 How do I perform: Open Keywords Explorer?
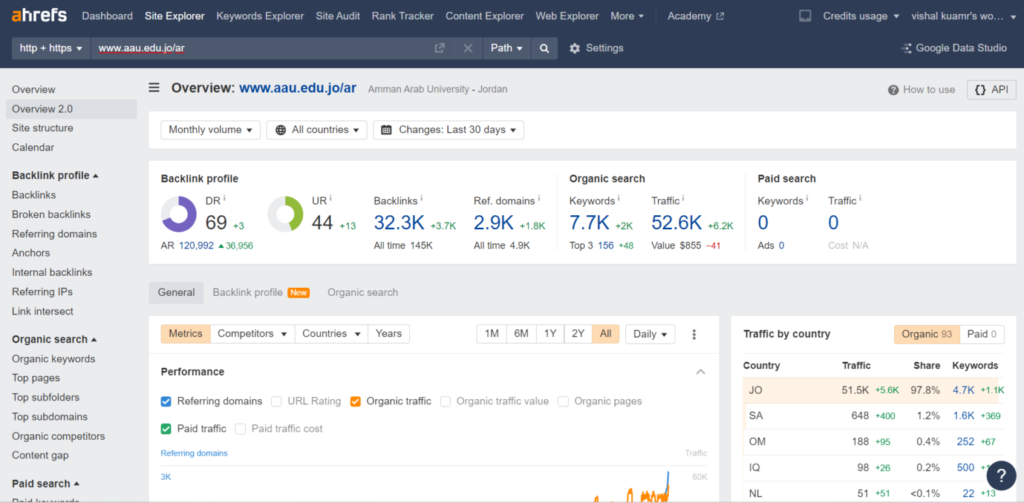tap(260, 16)
